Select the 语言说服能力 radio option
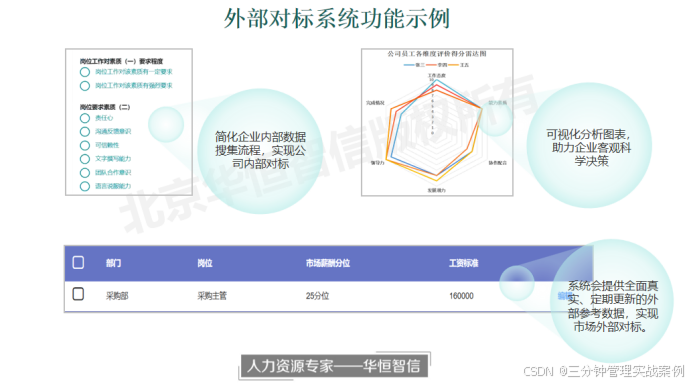The height and width of the screenshot is (385, 692). (85, 186)
